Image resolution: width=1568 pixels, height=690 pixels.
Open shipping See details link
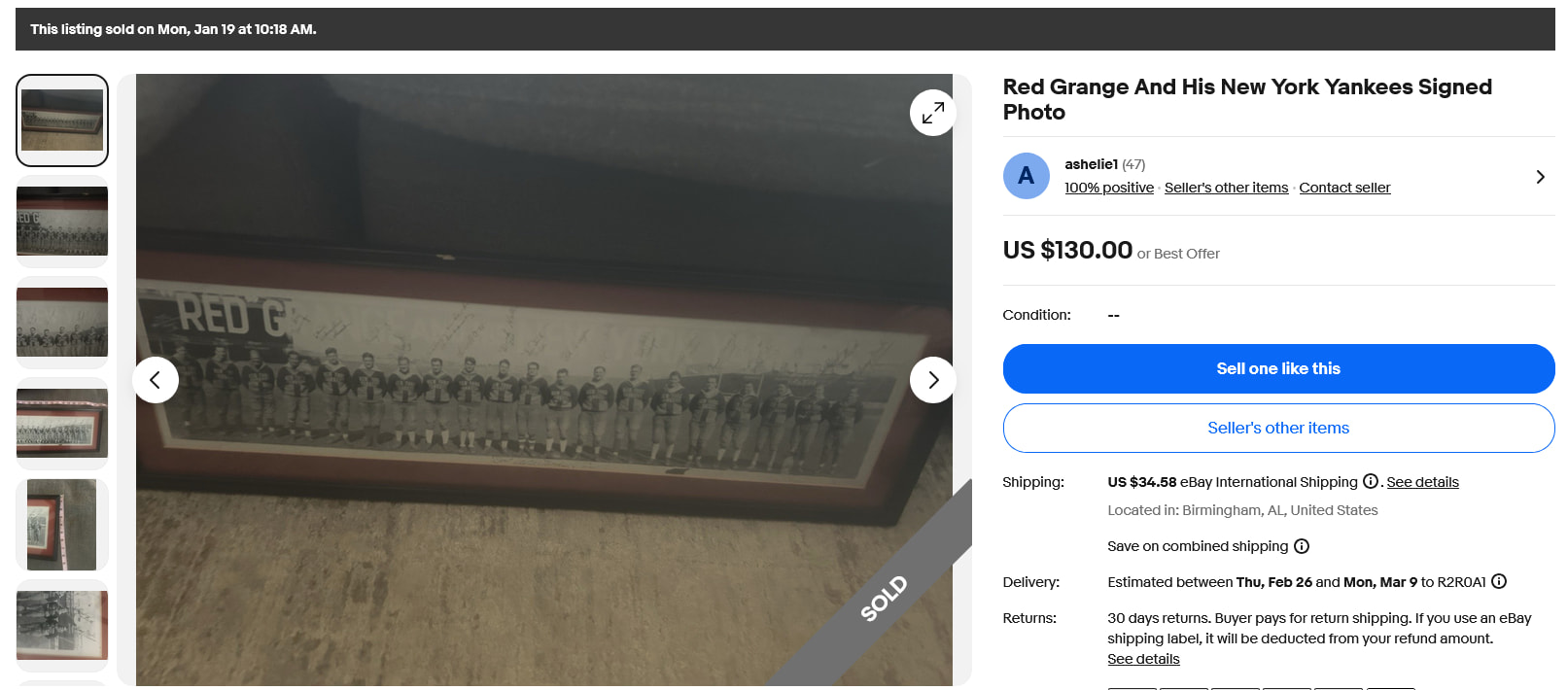pos(1422,482)
